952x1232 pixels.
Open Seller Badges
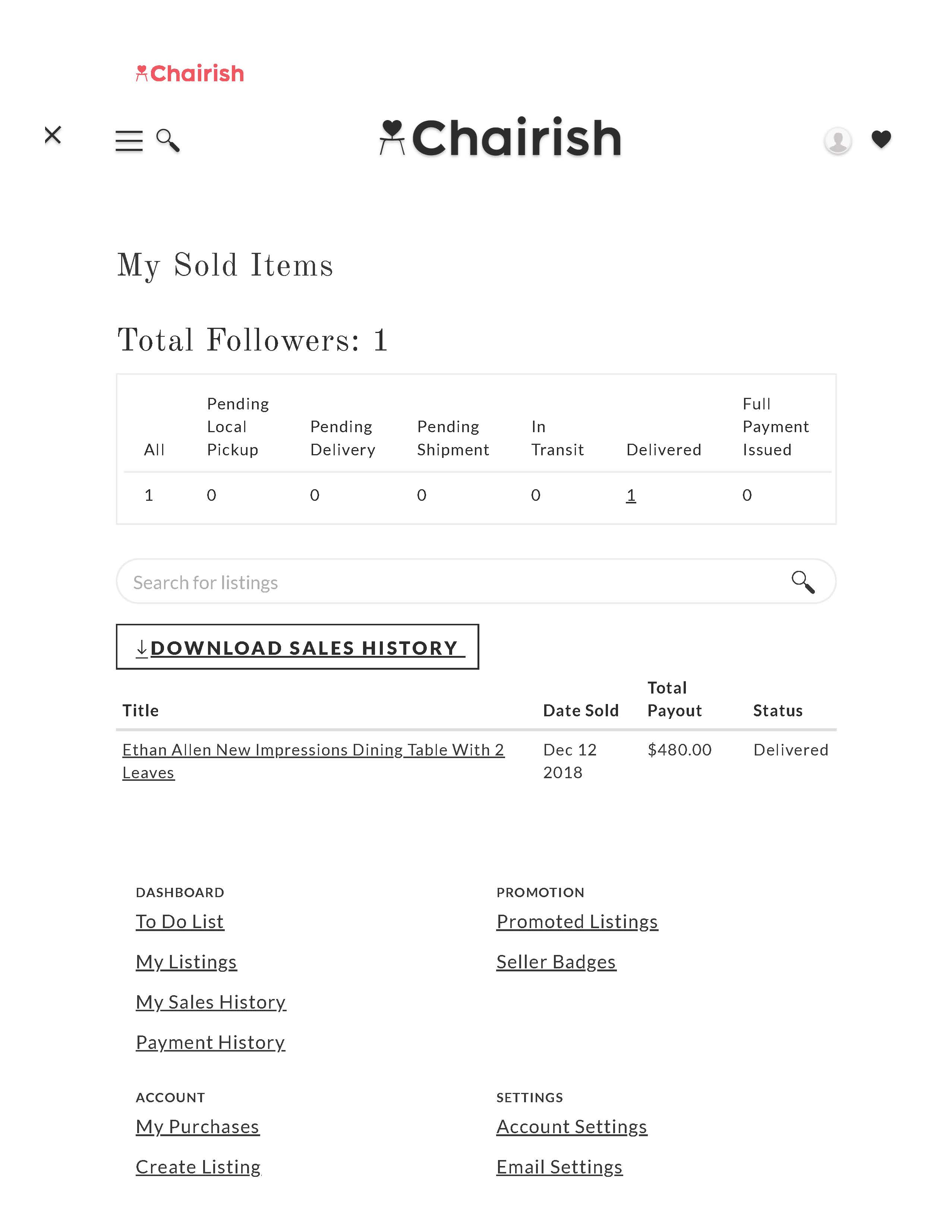tap(556, 962)
